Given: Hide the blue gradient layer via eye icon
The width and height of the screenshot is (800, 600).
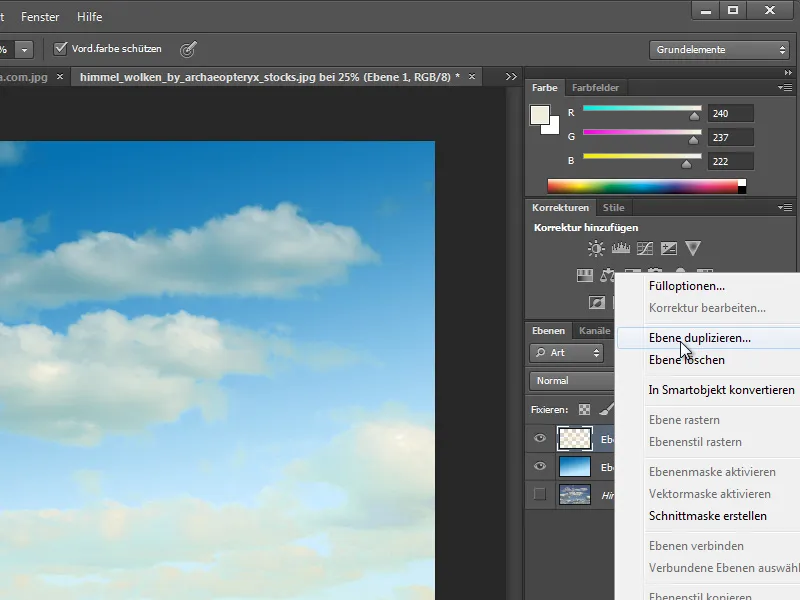Looking at the screenshot, I should tap(540, 466).
